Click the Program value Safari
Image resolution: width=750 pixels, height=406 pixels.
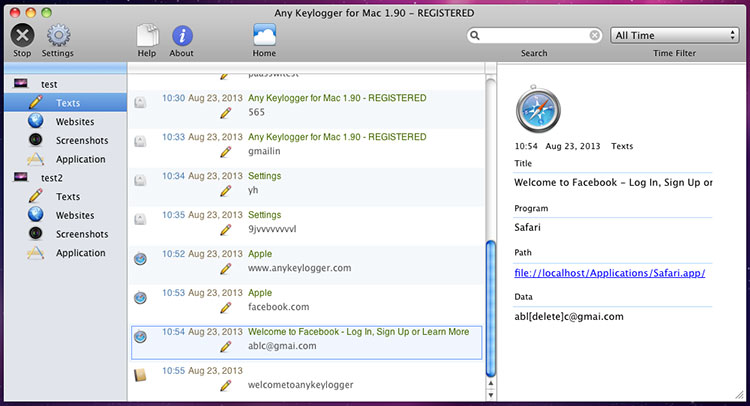pos(527,228)
